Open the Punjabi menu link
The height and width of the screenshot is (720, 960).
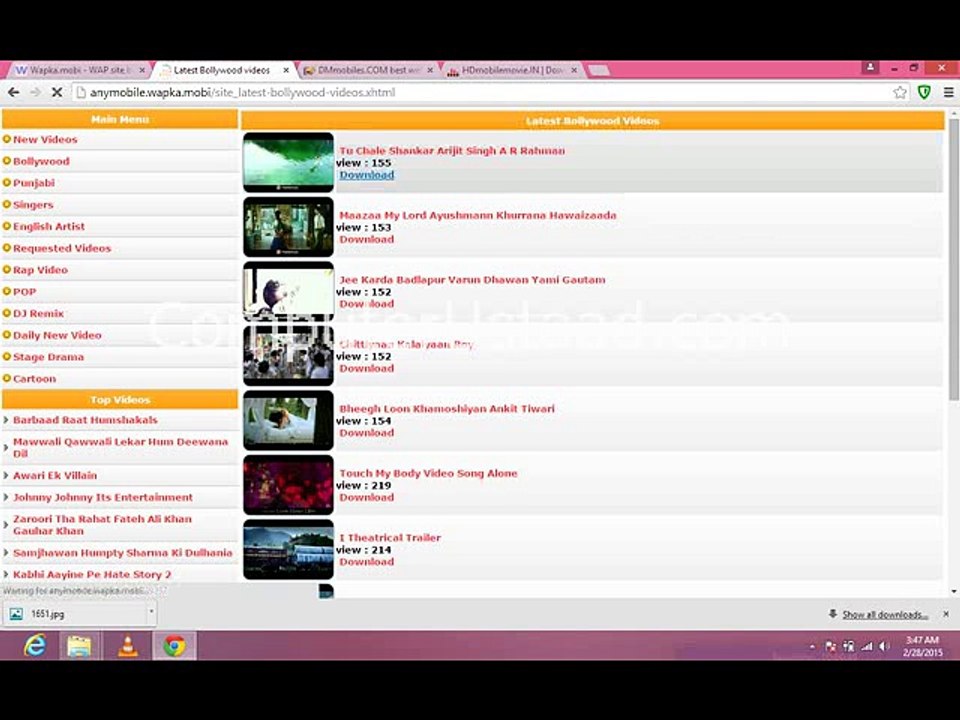pyautogui.click(x=34, y=183)
